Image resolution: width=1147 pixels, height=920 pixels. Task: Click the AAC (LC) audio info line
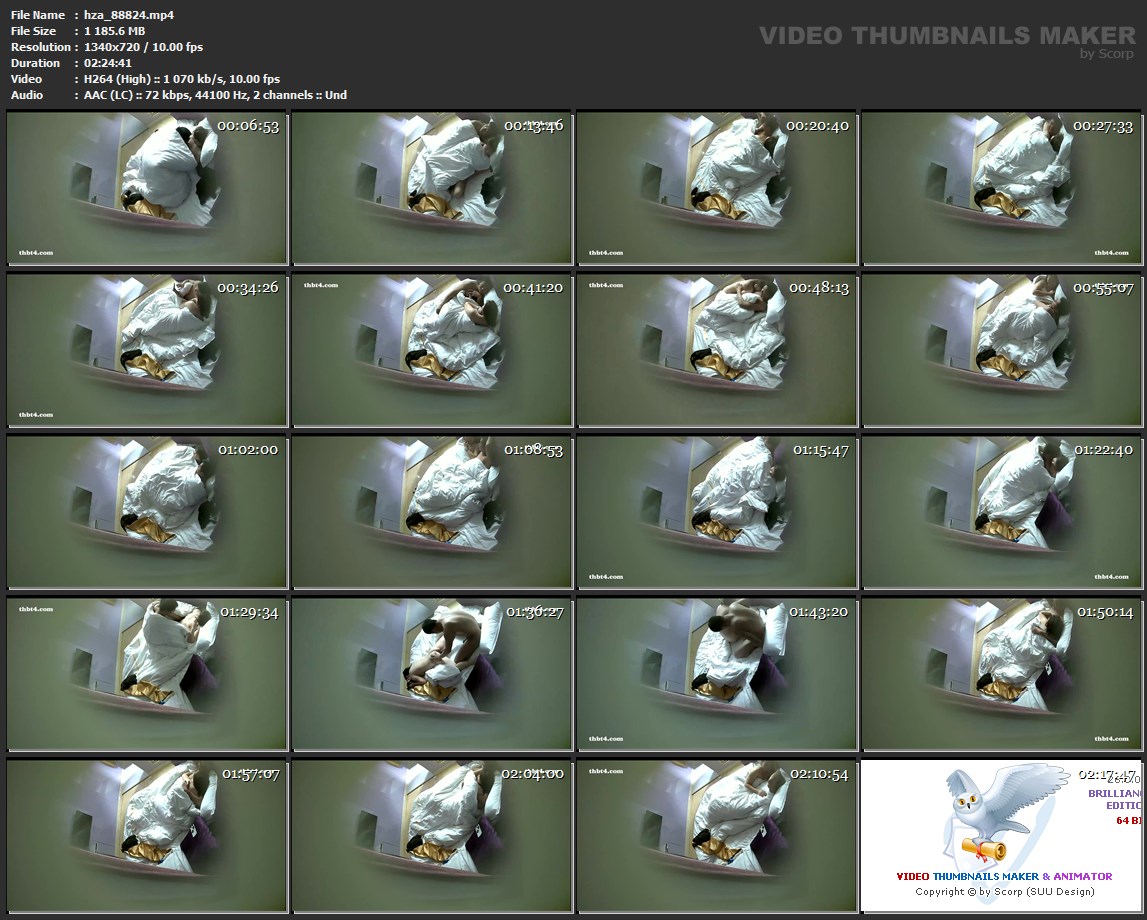pyautogui.click(x=215, y=95)
